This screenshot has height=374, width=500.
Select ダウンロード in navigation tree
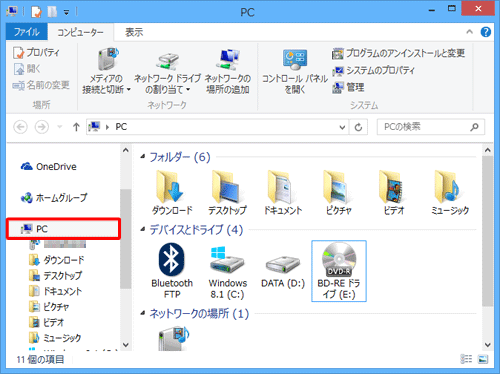point(57,260)
